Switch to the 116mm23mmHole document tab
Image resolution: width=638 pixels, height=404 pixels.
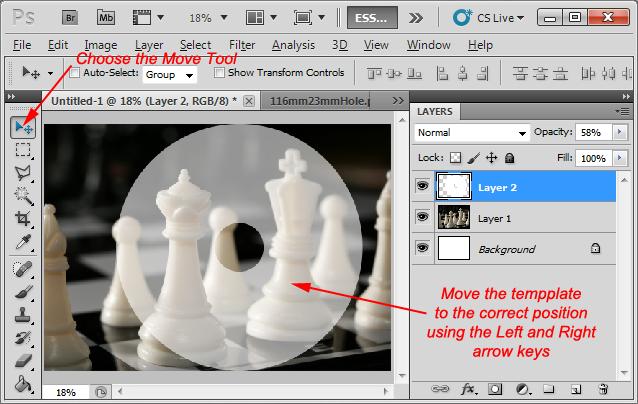coord(321,101)
